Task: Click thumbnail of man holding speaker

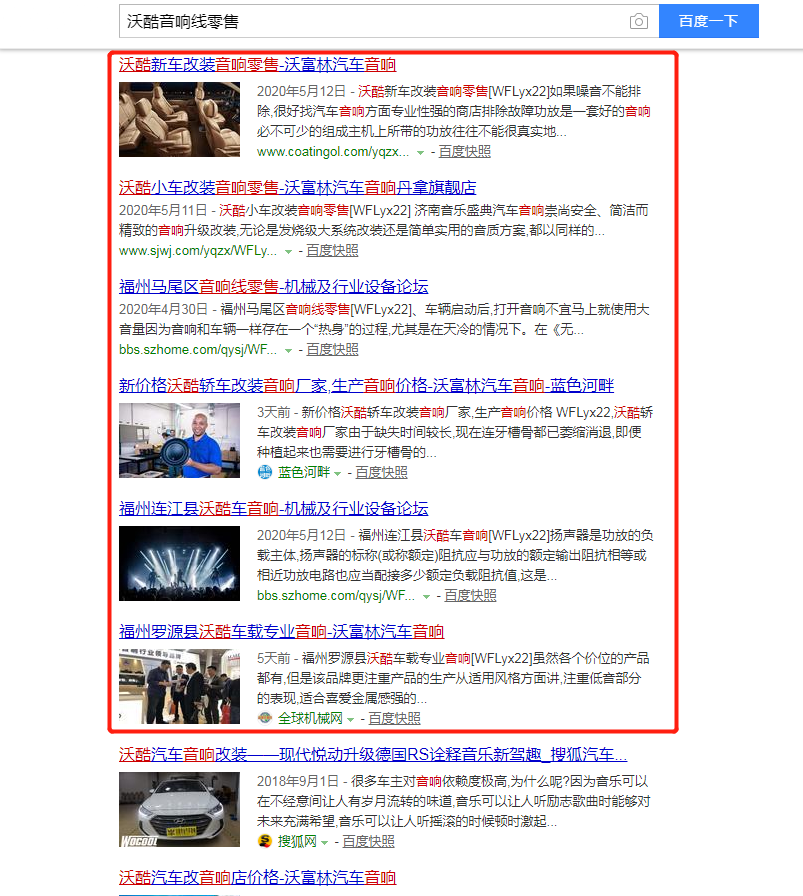Action: point(179,440)
